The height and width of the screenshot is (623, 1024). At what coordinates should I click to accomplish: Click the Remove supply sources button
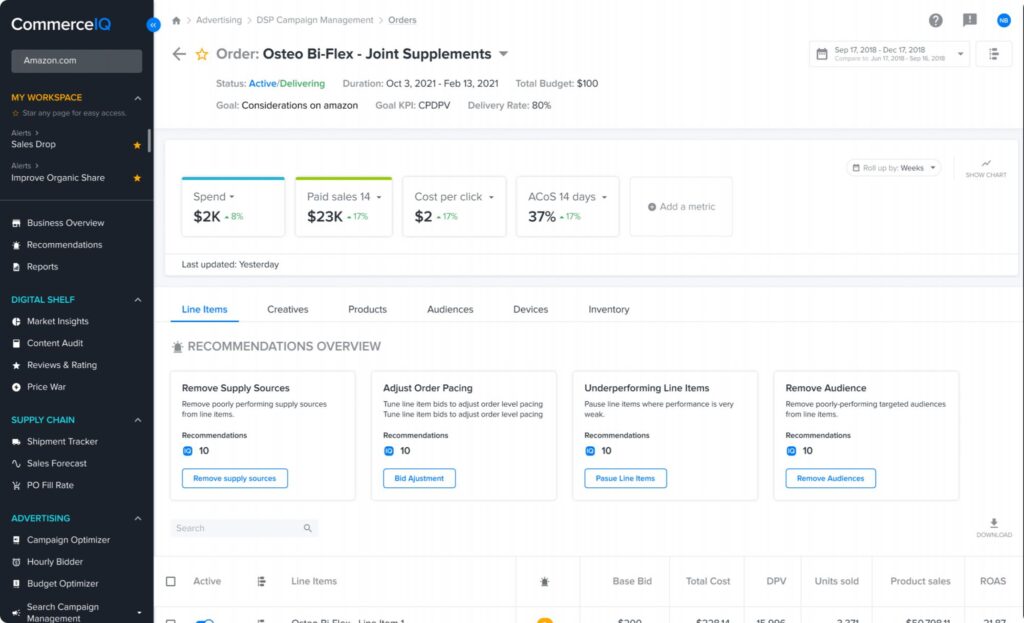(x=234, y=478)
